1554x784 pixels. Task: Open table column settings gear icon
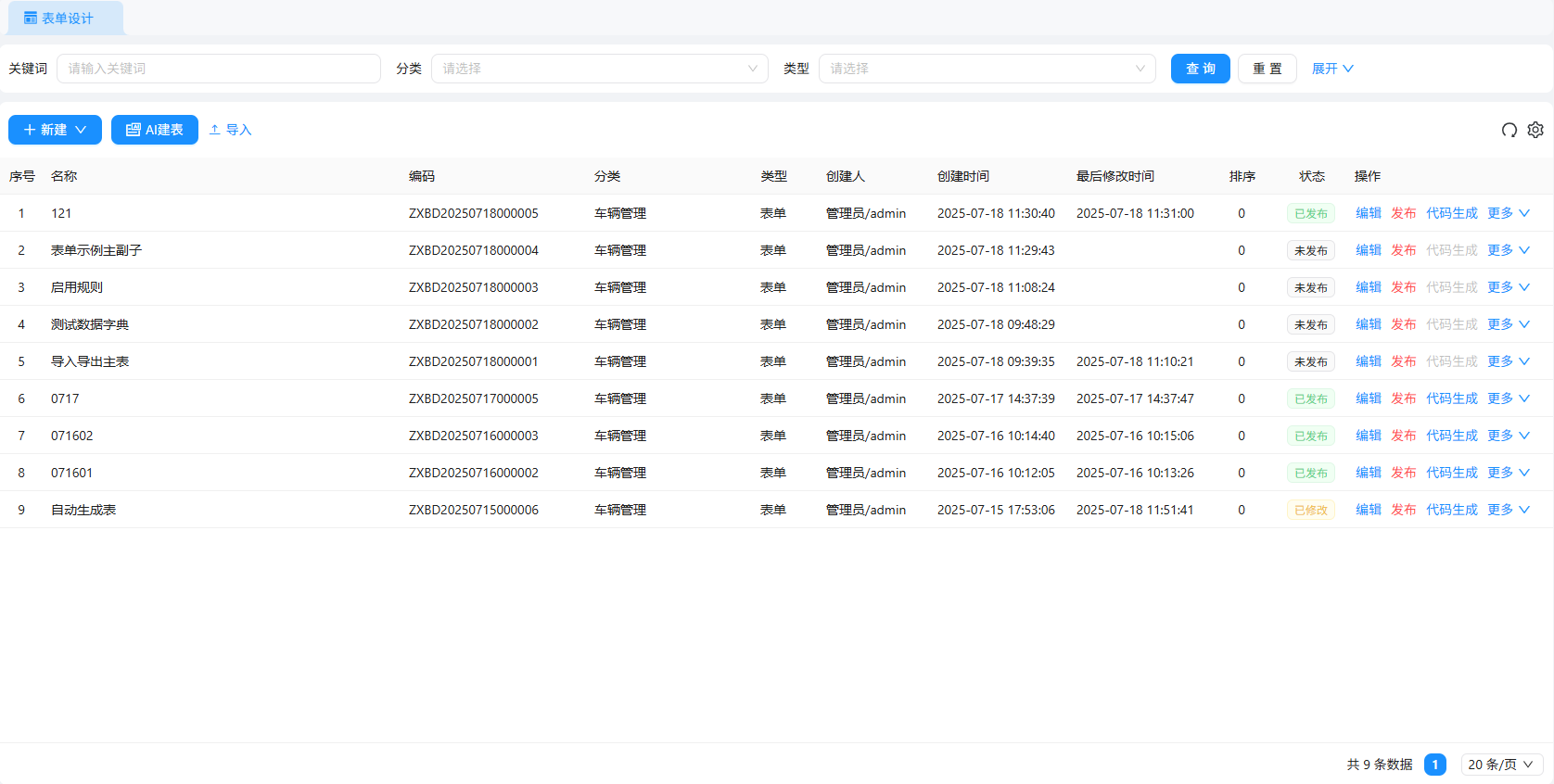(x=1535, y=130)
